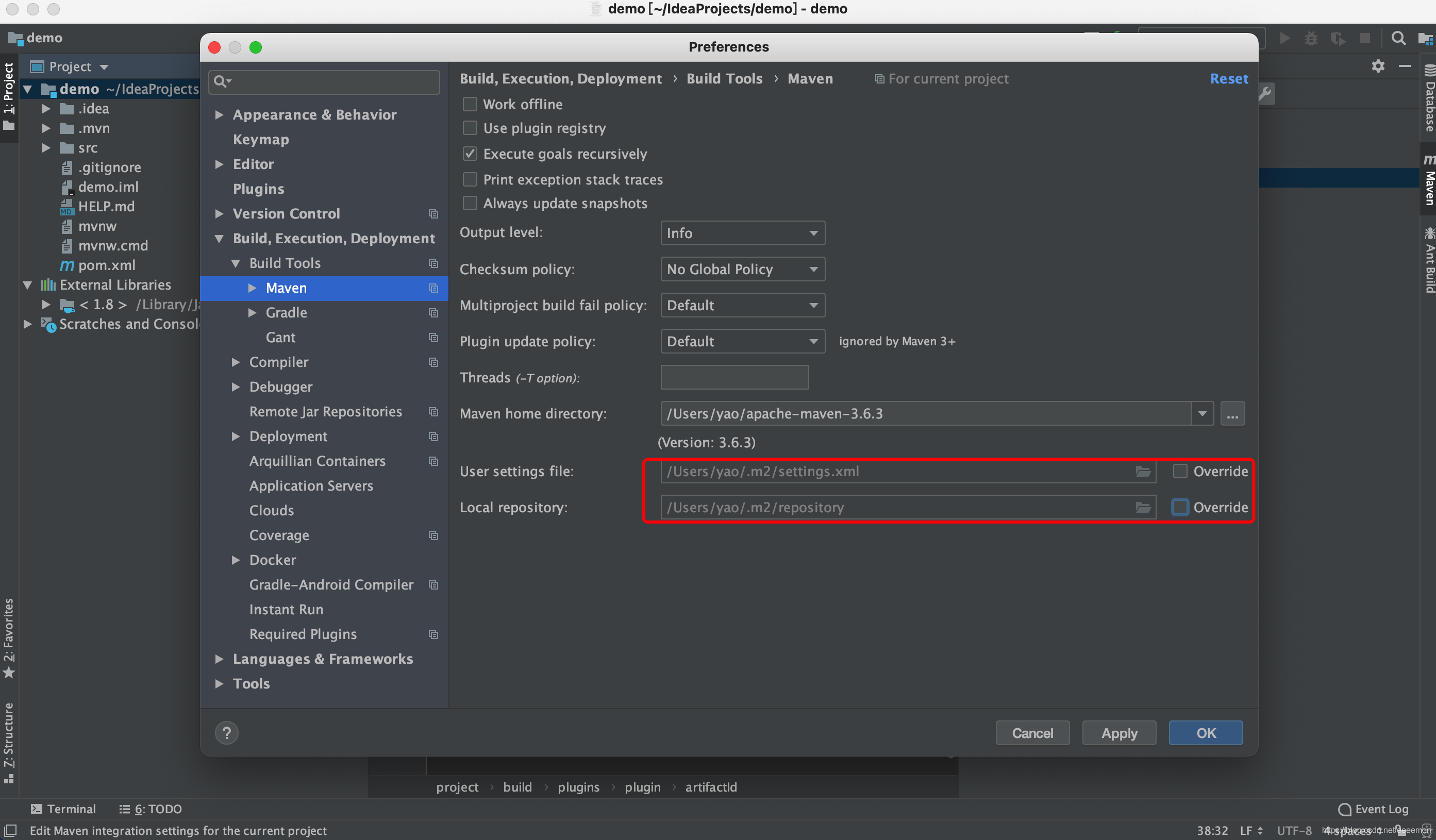1436x840 pixels.
Task: Click the Apply button
Action: (x=1118, y=733)
